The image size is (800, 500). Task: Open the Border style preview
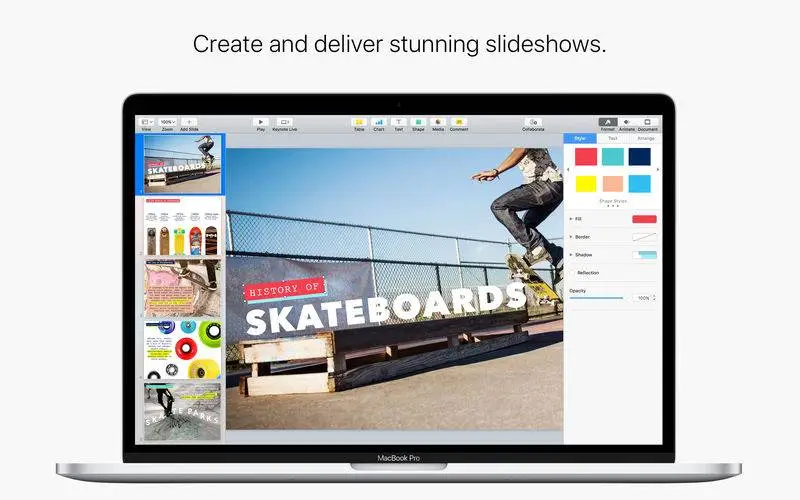[x=644, y=237]
